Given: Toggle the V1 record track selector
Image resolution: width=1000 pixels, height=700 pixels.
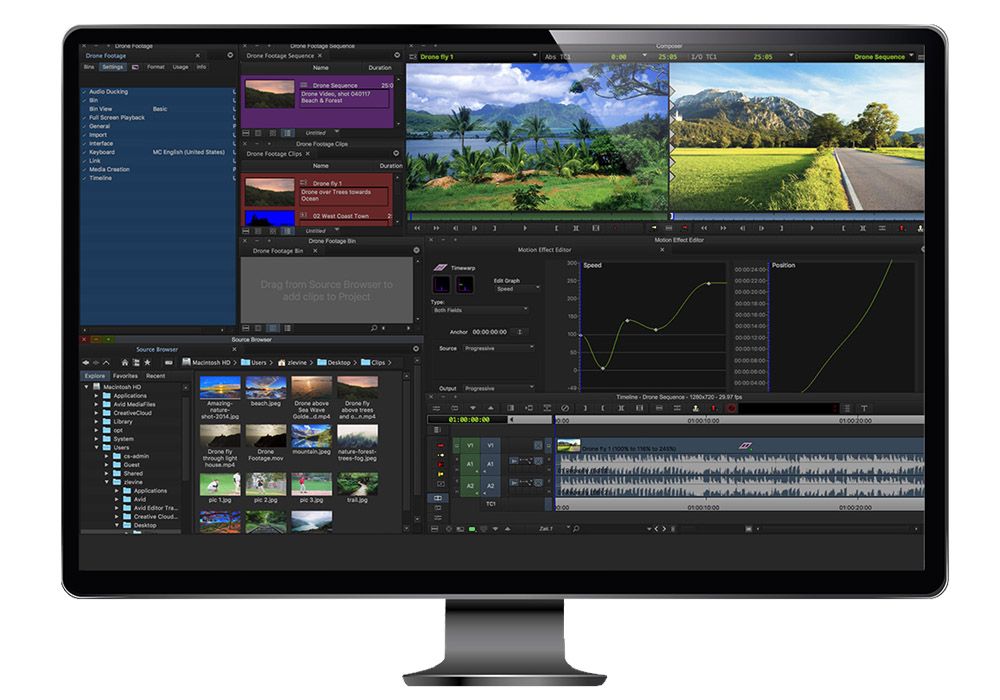Looking at the screenshot, I should (x=490, y=445).
